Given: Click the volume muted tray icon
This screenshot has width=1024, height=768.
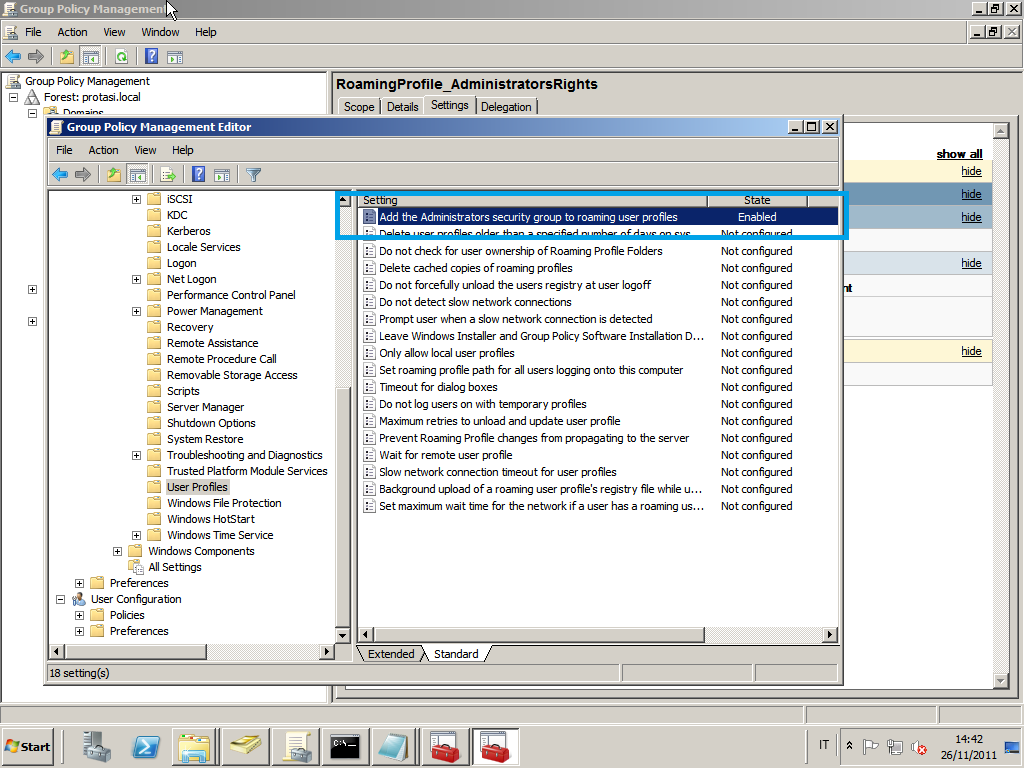Looking at the screenshot, I should tap(919, 746).
